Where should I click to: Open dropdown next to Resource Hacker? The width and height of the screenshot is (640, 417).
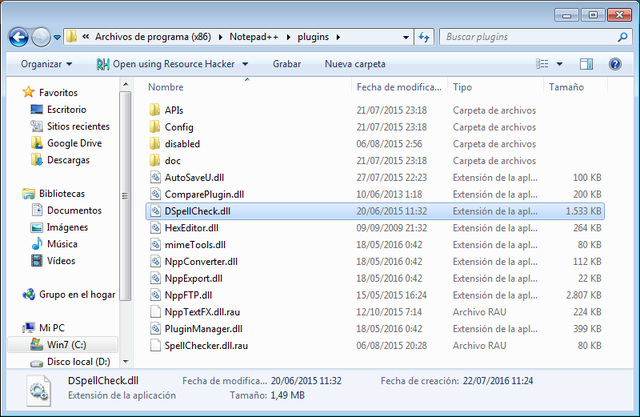pyautogui.click(x=245, y=64)
